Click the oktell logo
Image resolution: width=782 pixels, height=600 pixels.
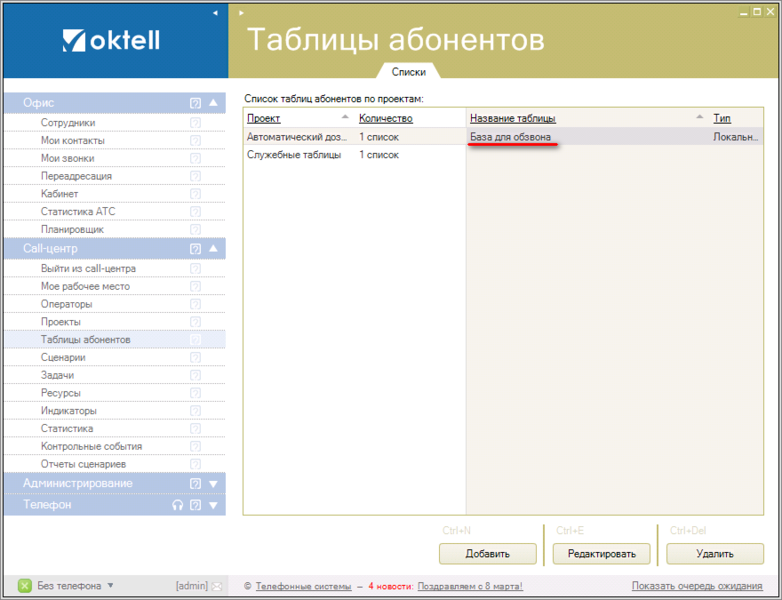pyautogui.click(x=111, y=40)
